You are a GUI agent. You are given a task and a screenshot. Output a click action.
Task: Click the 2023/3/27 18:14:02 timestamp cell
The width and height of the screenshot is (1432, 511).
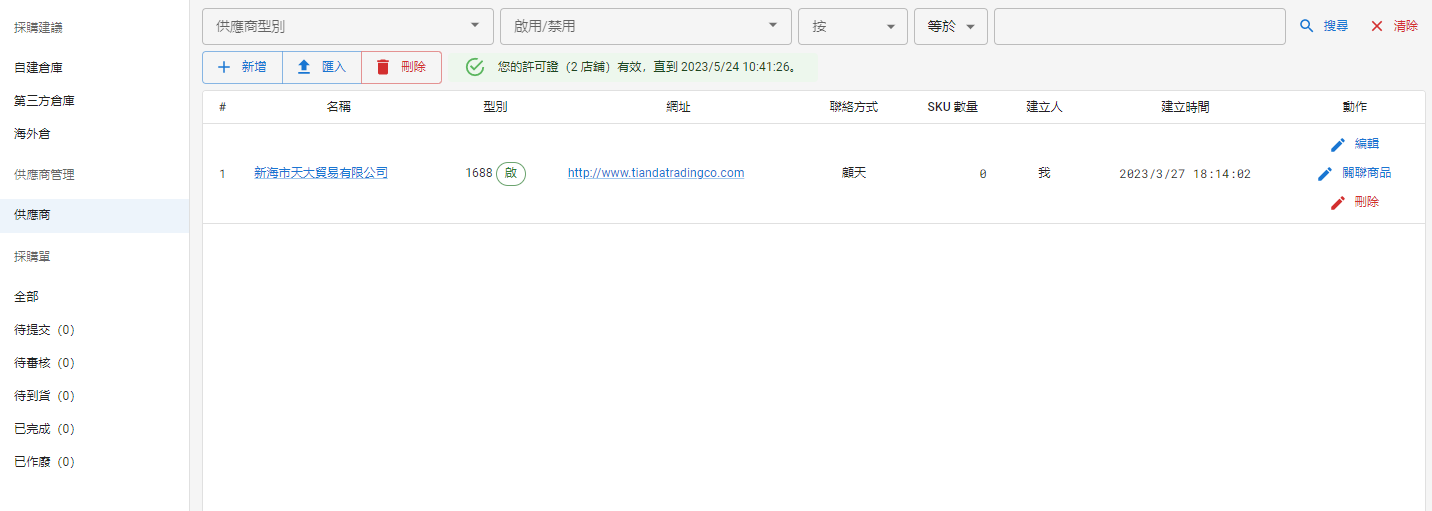point(1185,174)
